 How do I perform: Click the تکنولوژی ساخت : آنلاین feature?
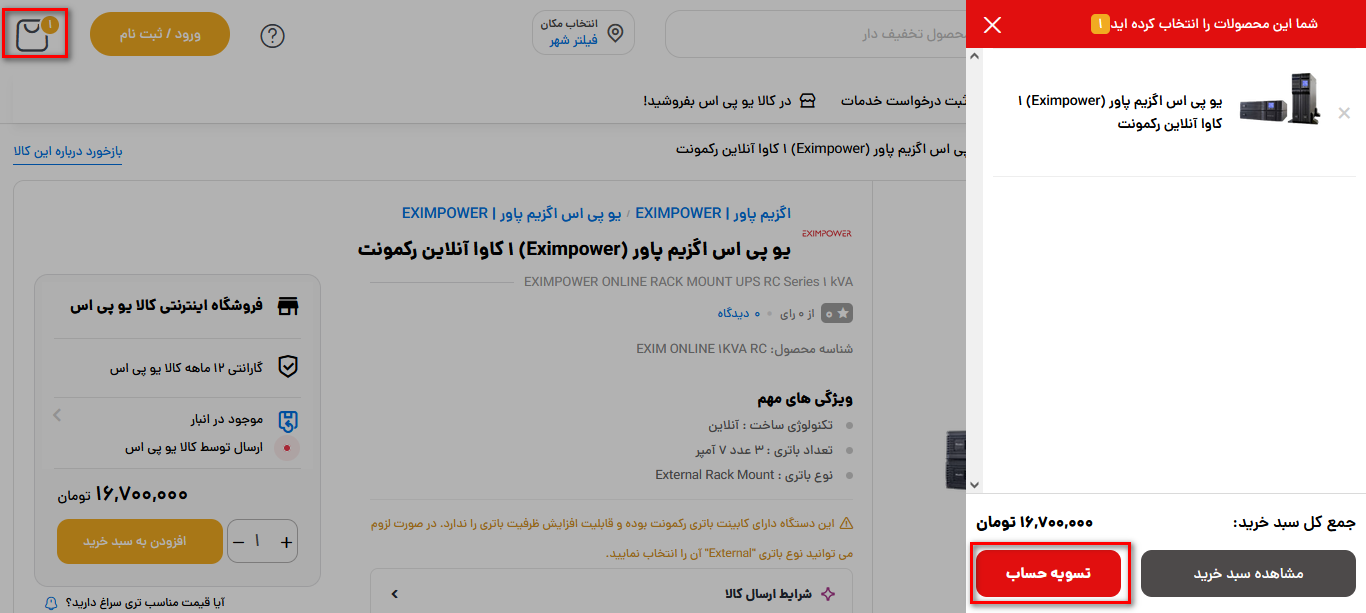coord(771,425)
